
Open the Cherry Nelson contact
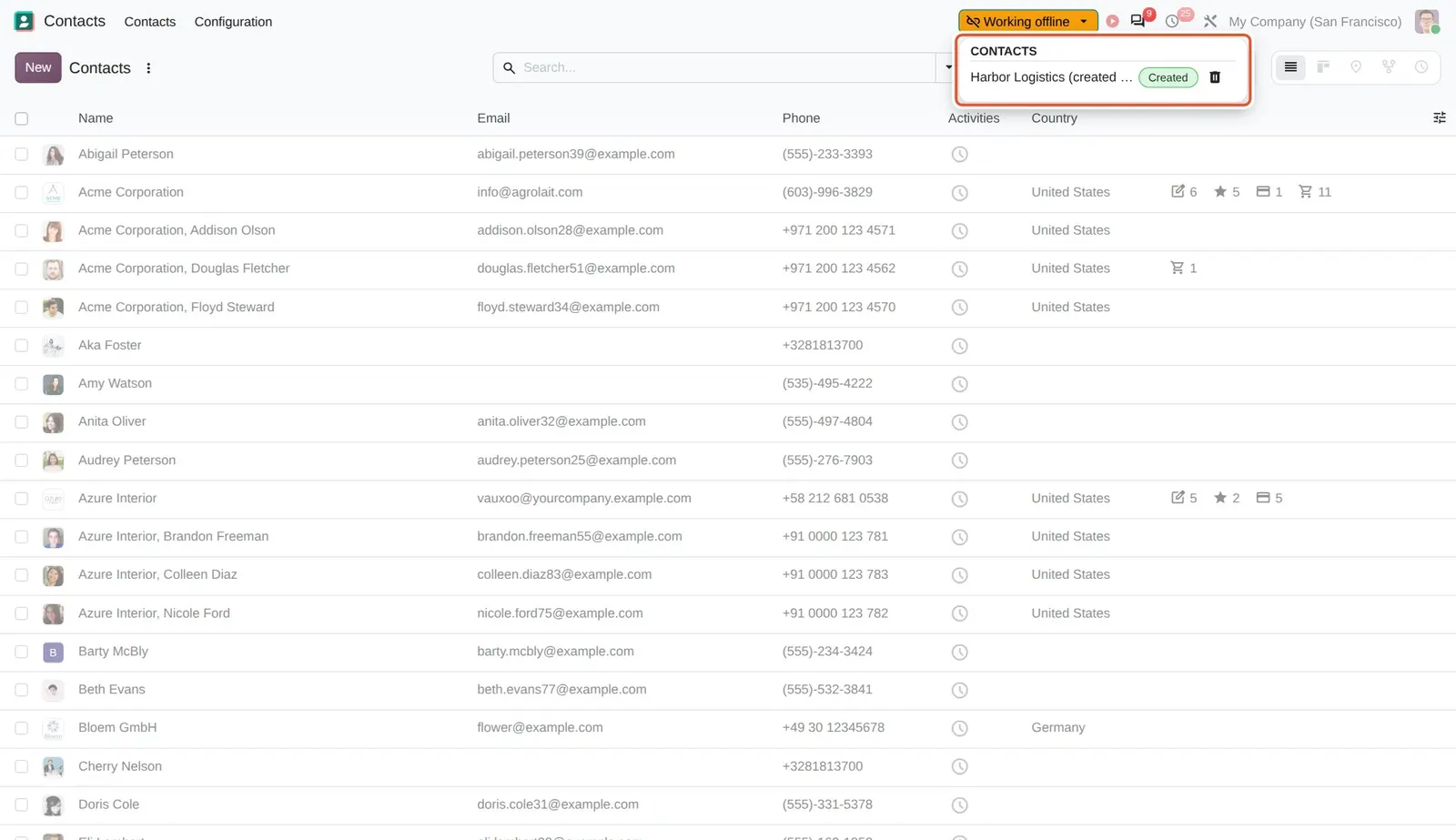(x=120, y=766)
